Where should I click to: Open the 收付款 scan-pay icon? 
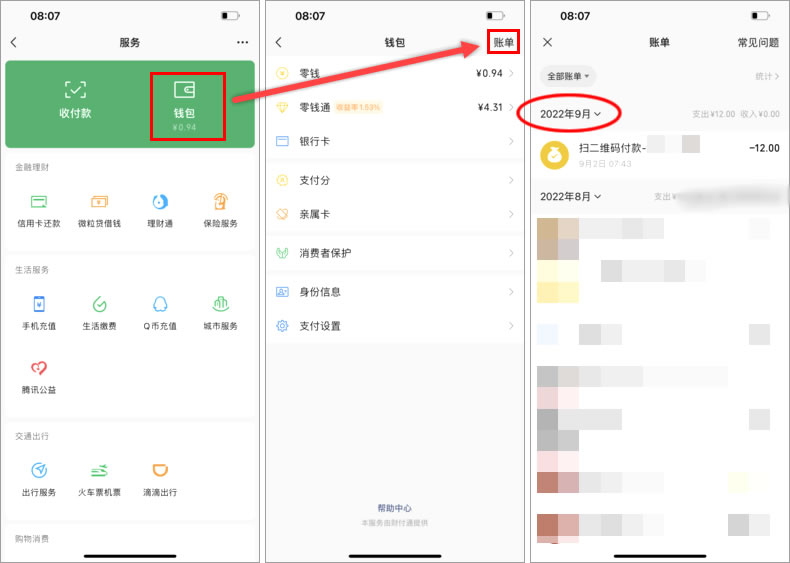point(75,90)
